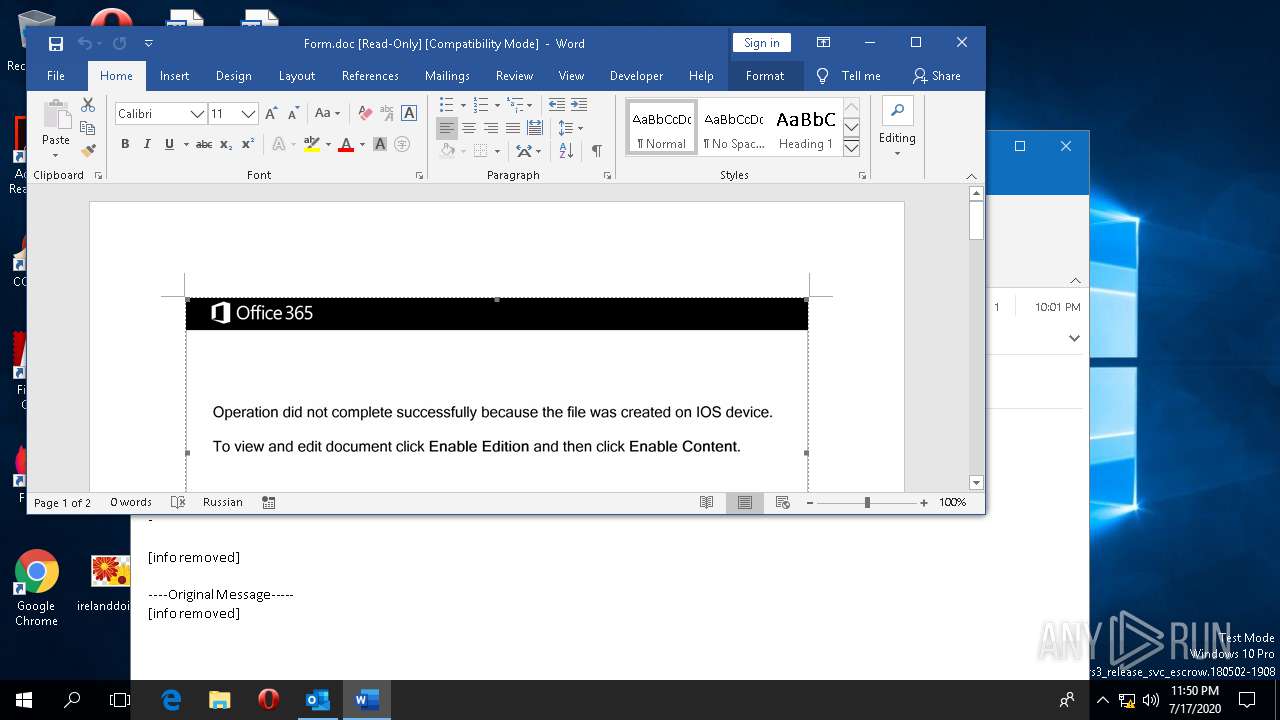
Task: Open Microsoft Edge from the taskbar
Action: click(171, 700)
